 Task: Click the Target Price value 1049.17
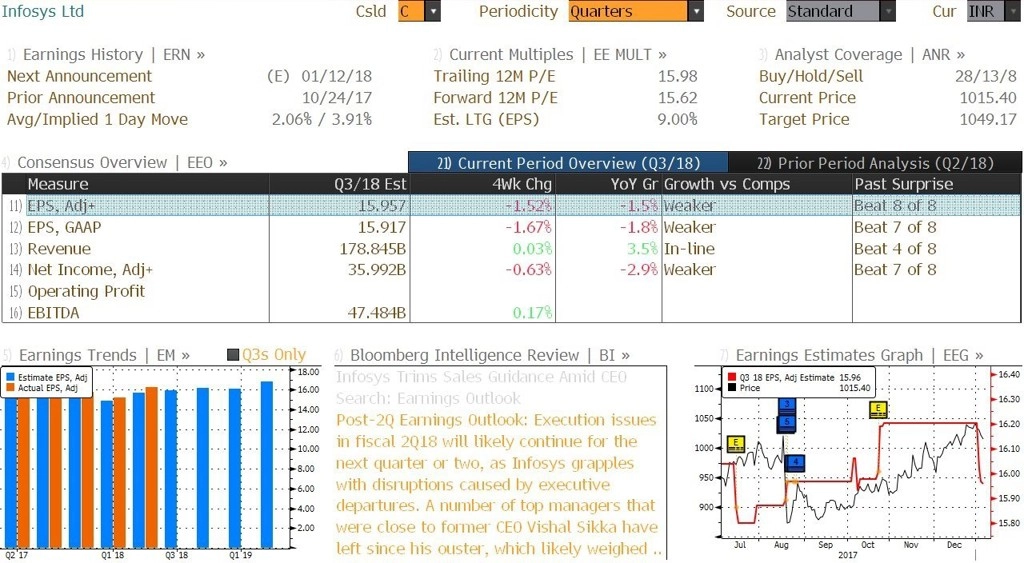(988, 120)
